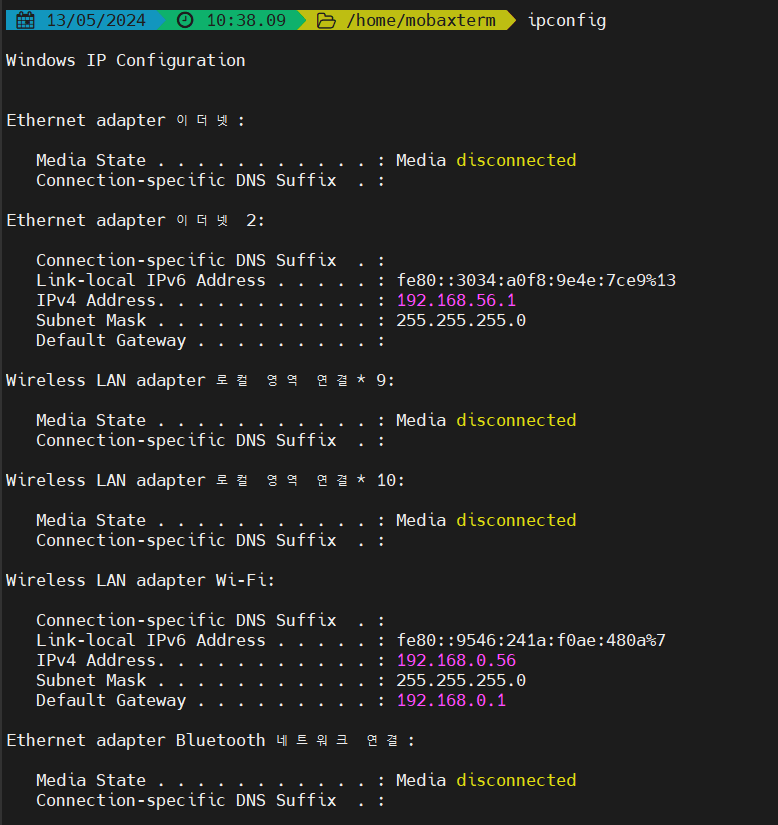778x825 pixels.
Task: Click the Ethernet adapter Bluetooth heading line
Action: tap(210, 740)
